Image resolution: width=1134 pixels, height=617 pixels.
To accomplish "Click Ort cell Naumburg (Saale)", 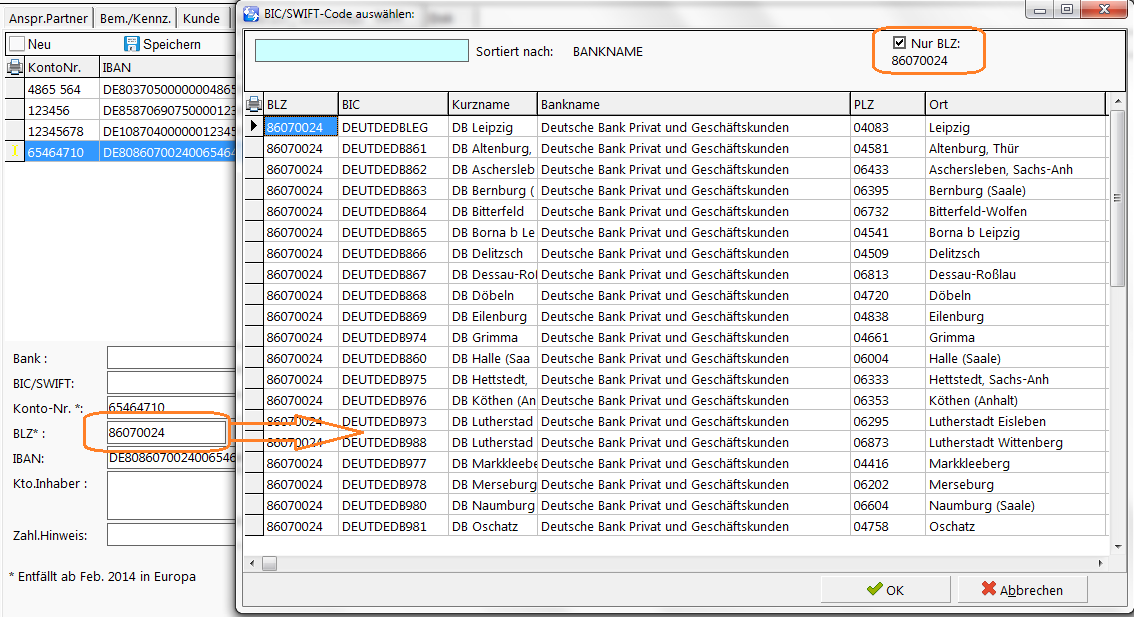I will point(1016,505).
